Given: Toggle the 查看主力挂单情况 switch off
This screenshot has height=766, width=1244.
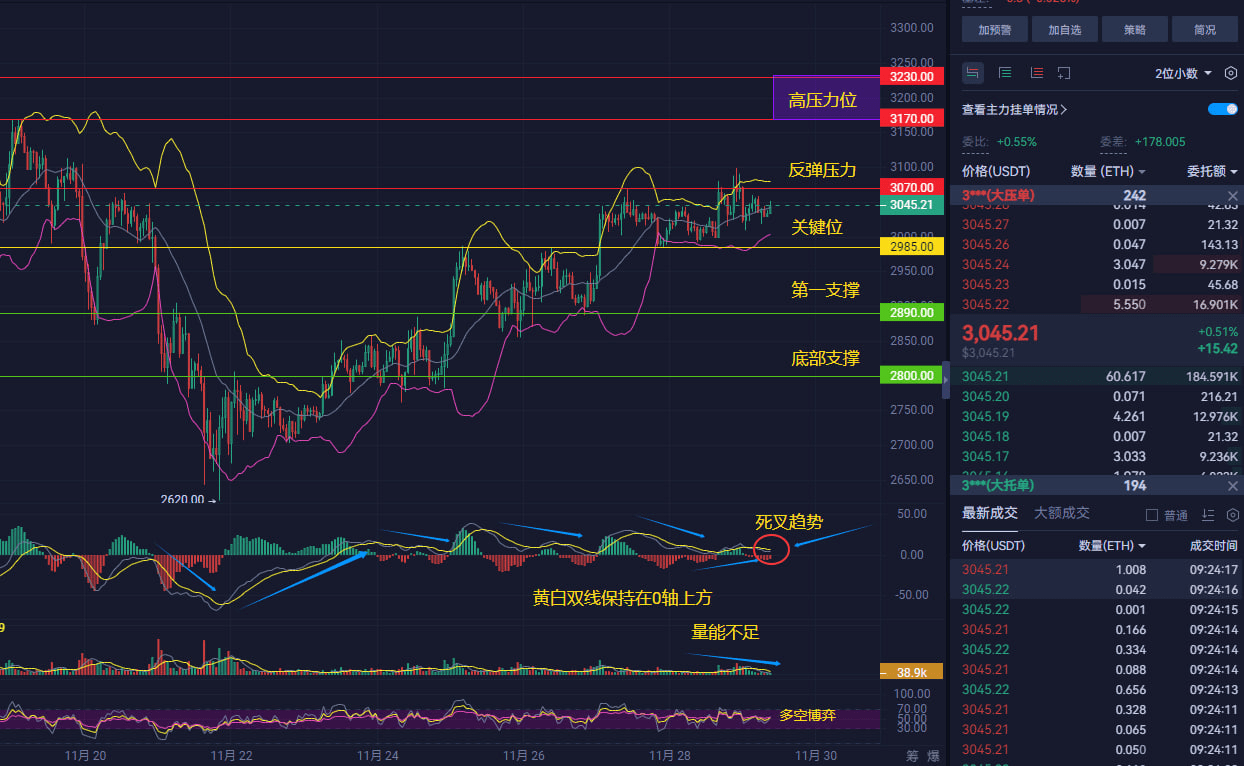Looking at the screenshot, I should tap(1222, 109).
